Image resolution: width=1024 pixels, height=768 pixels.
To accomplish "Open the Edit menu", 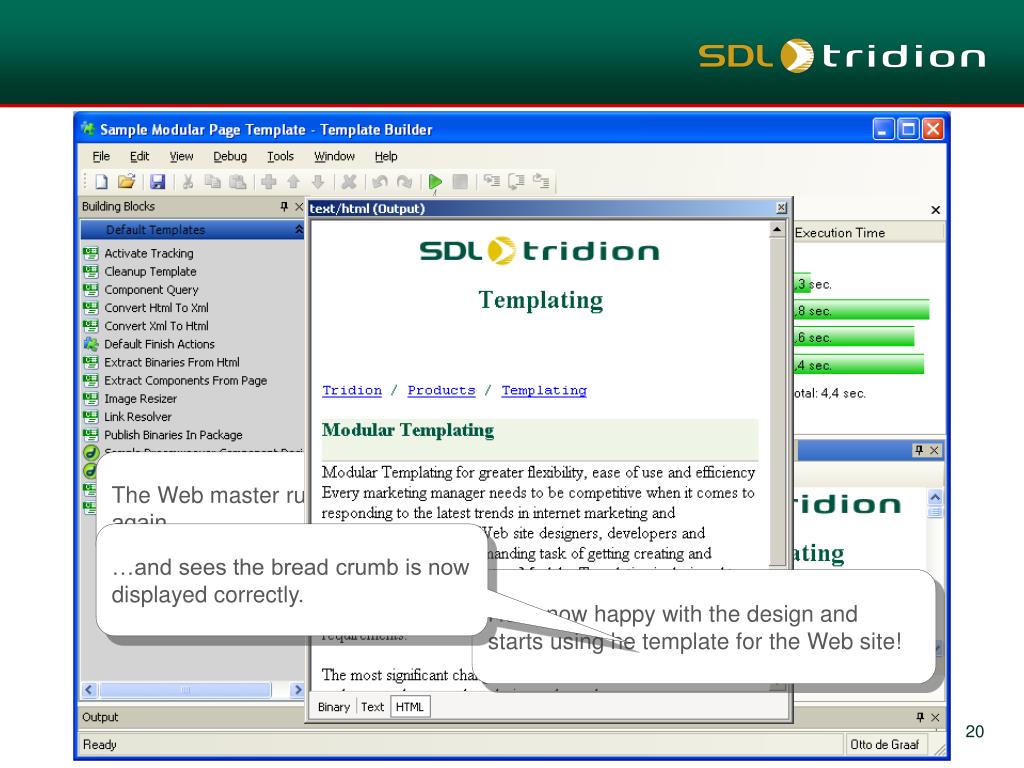I will [139, 156].
